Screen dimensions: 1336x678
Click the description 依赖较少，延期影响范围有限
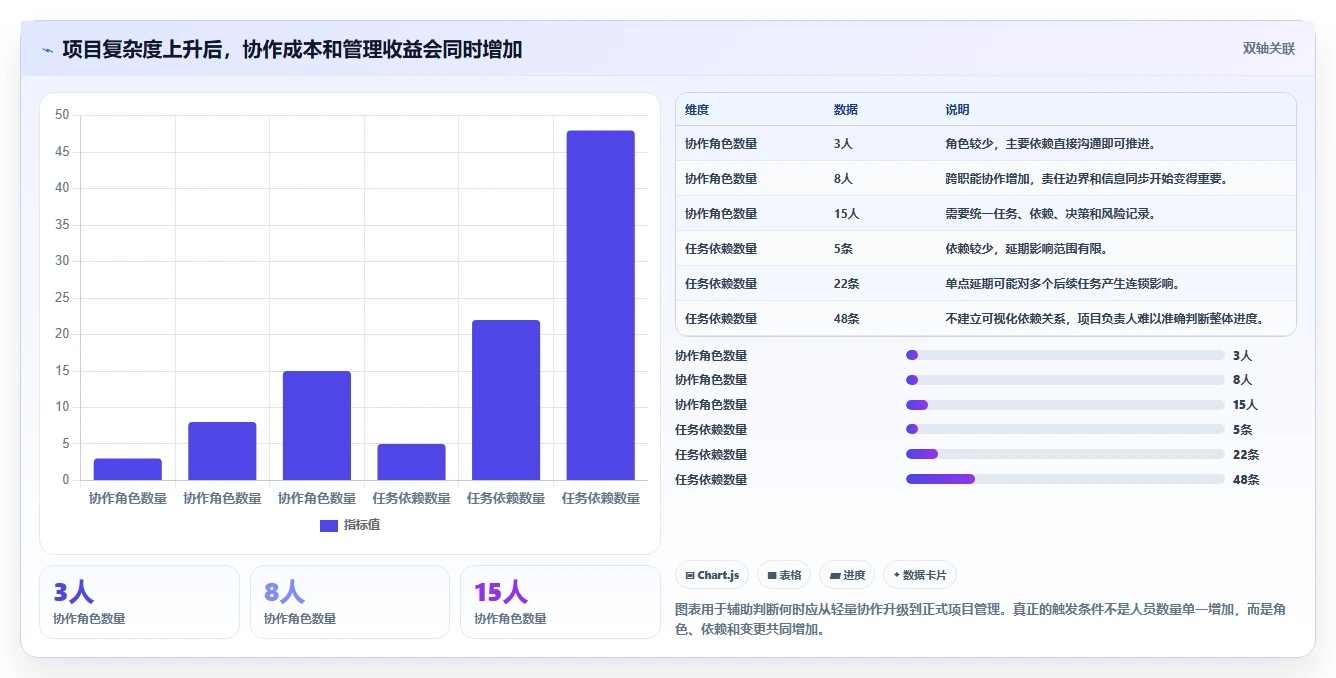(x=1026, y=249)
